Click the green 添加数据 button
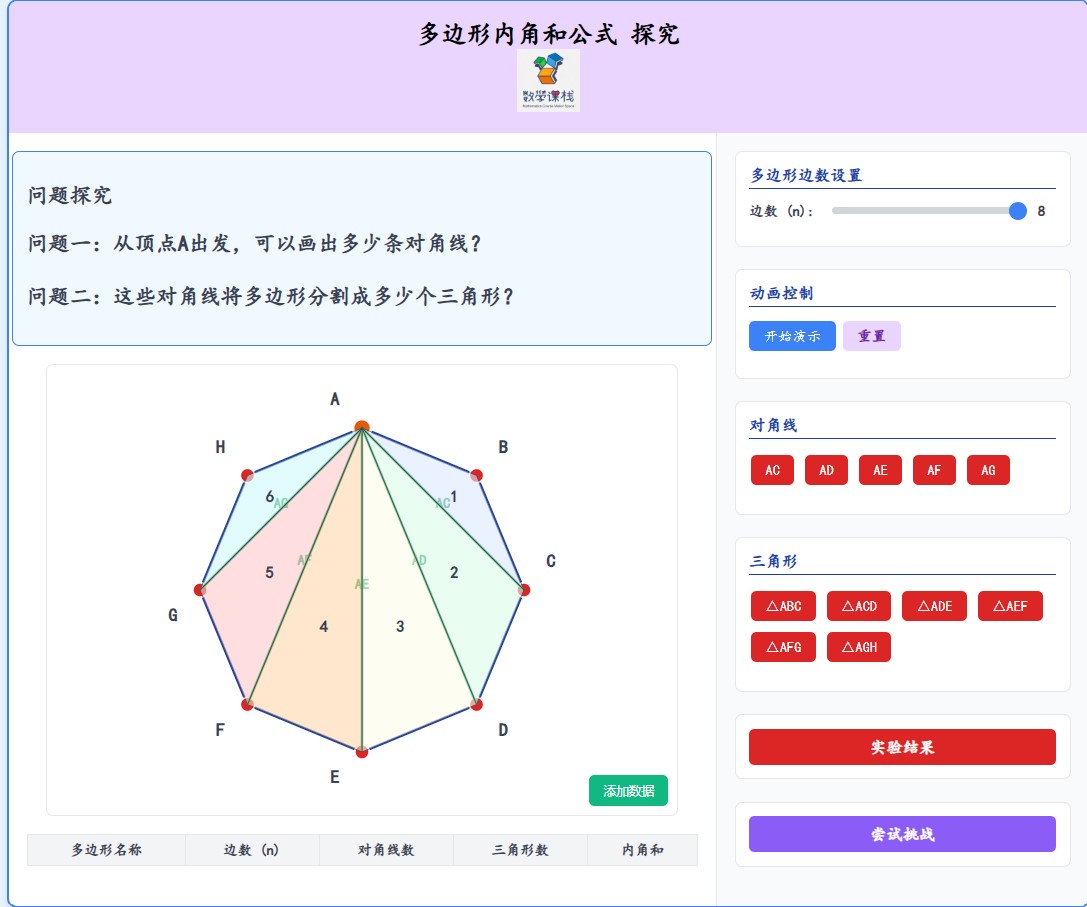1087x907 pixels. 628,790
